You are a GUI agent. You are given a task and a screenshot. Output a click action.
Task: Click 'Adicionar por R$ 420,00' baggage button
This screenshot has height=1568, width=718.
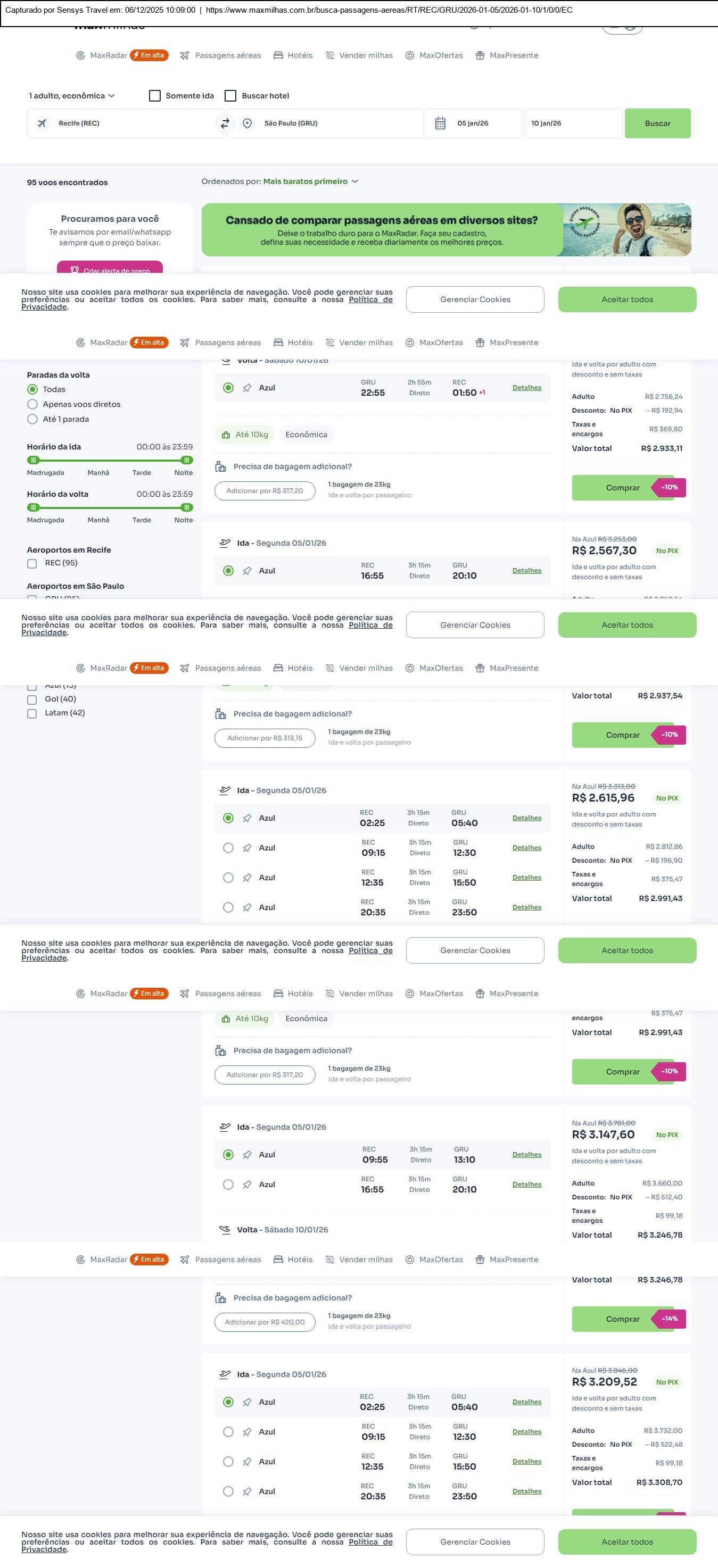(x=265, y=1322)
